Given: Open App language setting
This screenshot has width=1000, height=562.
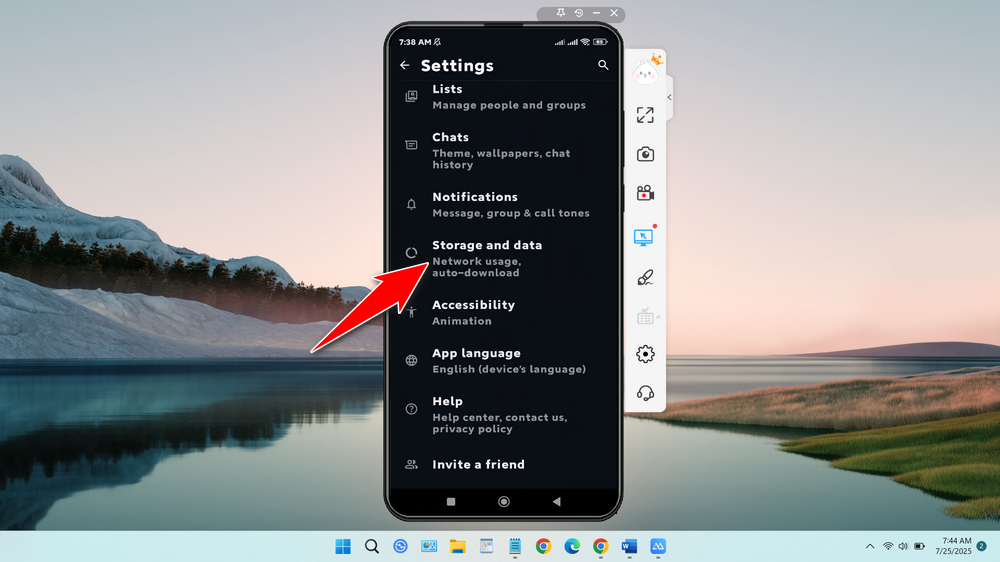Looking at the screenshot, I should point(504,360).
